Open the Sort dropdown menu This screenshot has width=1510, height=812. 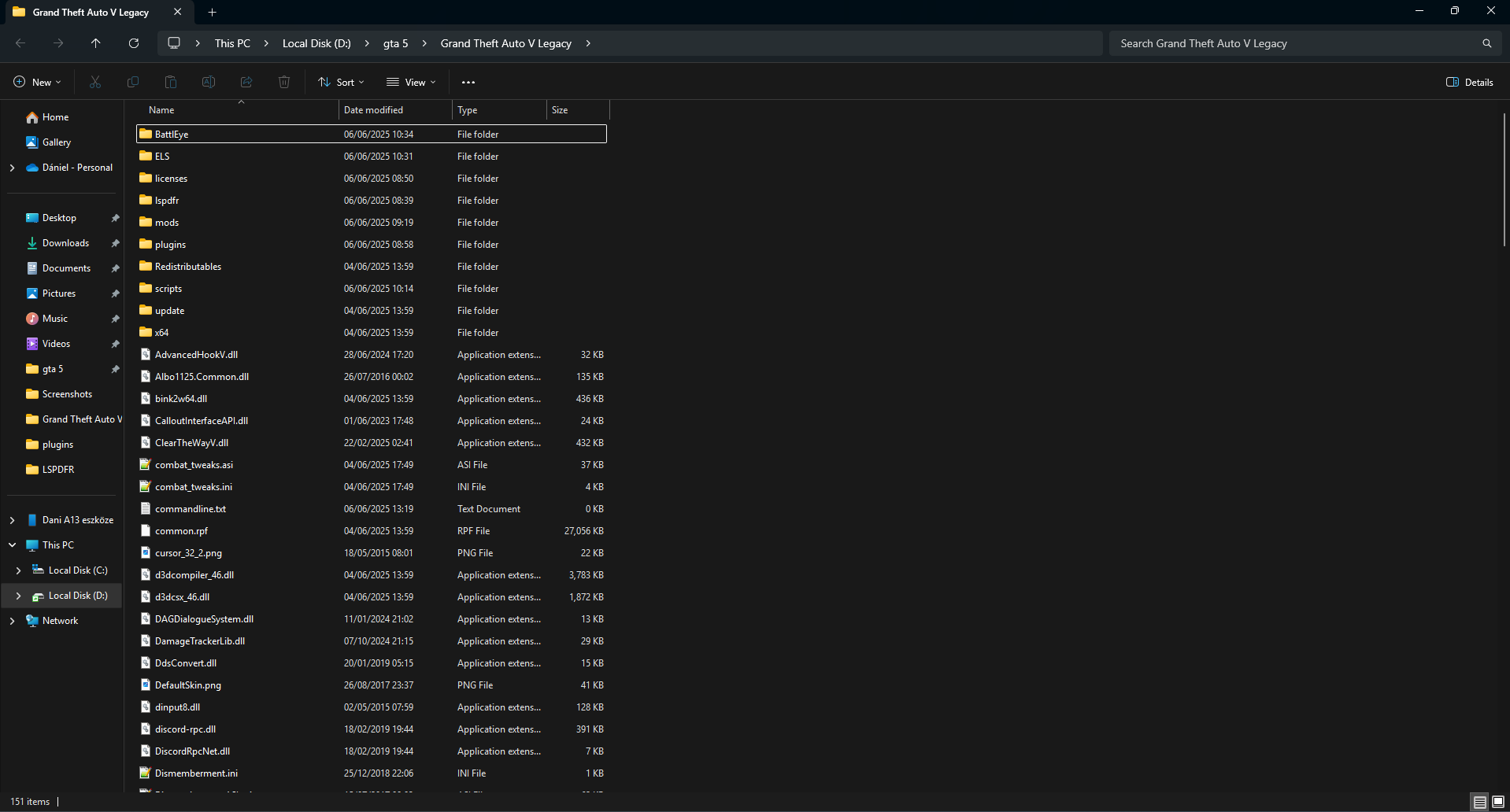coord(341,82)
